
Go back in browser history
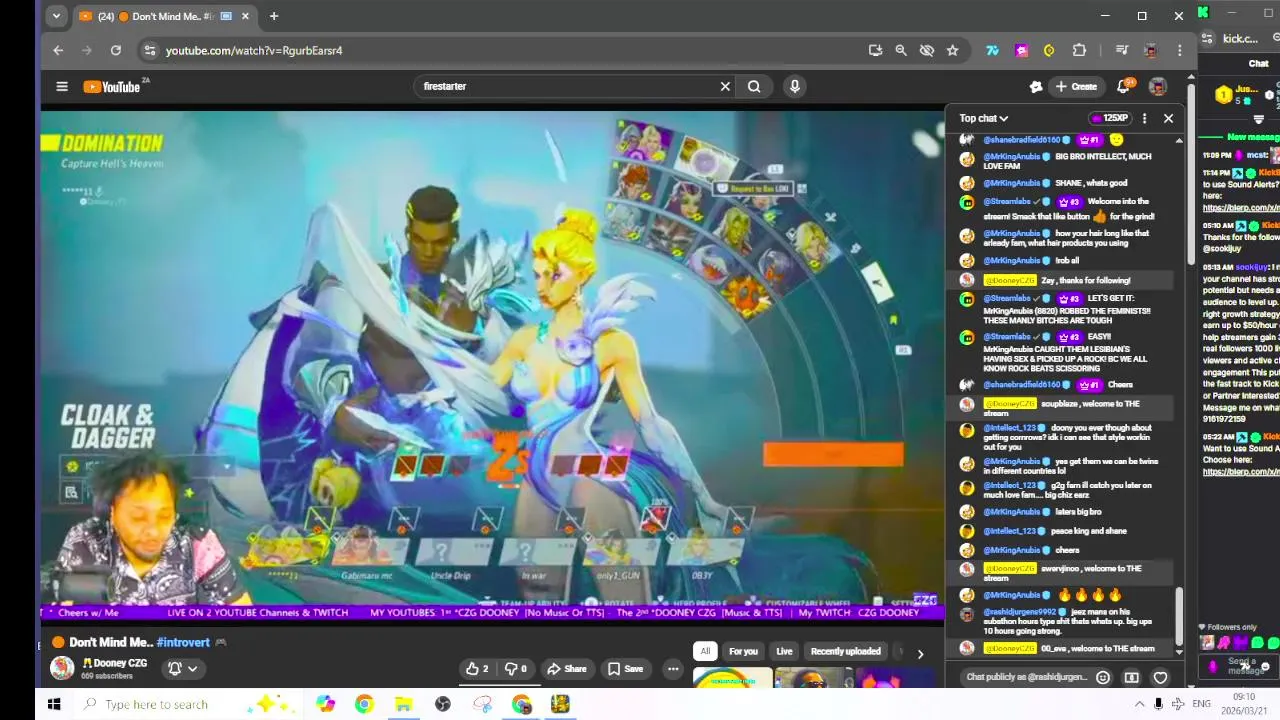point(58,50)
